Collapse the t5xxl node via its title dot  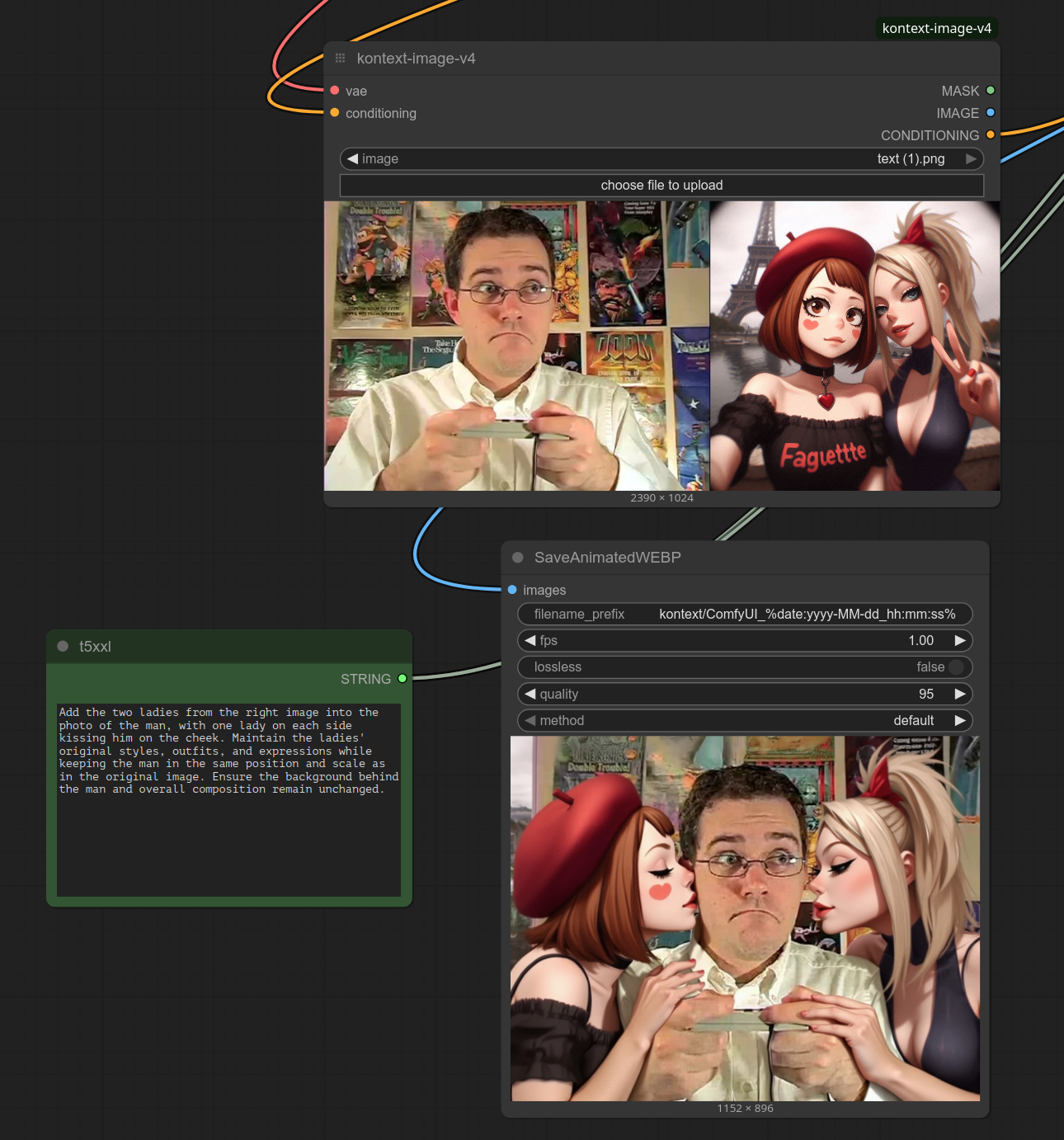(x=63, y=647)
